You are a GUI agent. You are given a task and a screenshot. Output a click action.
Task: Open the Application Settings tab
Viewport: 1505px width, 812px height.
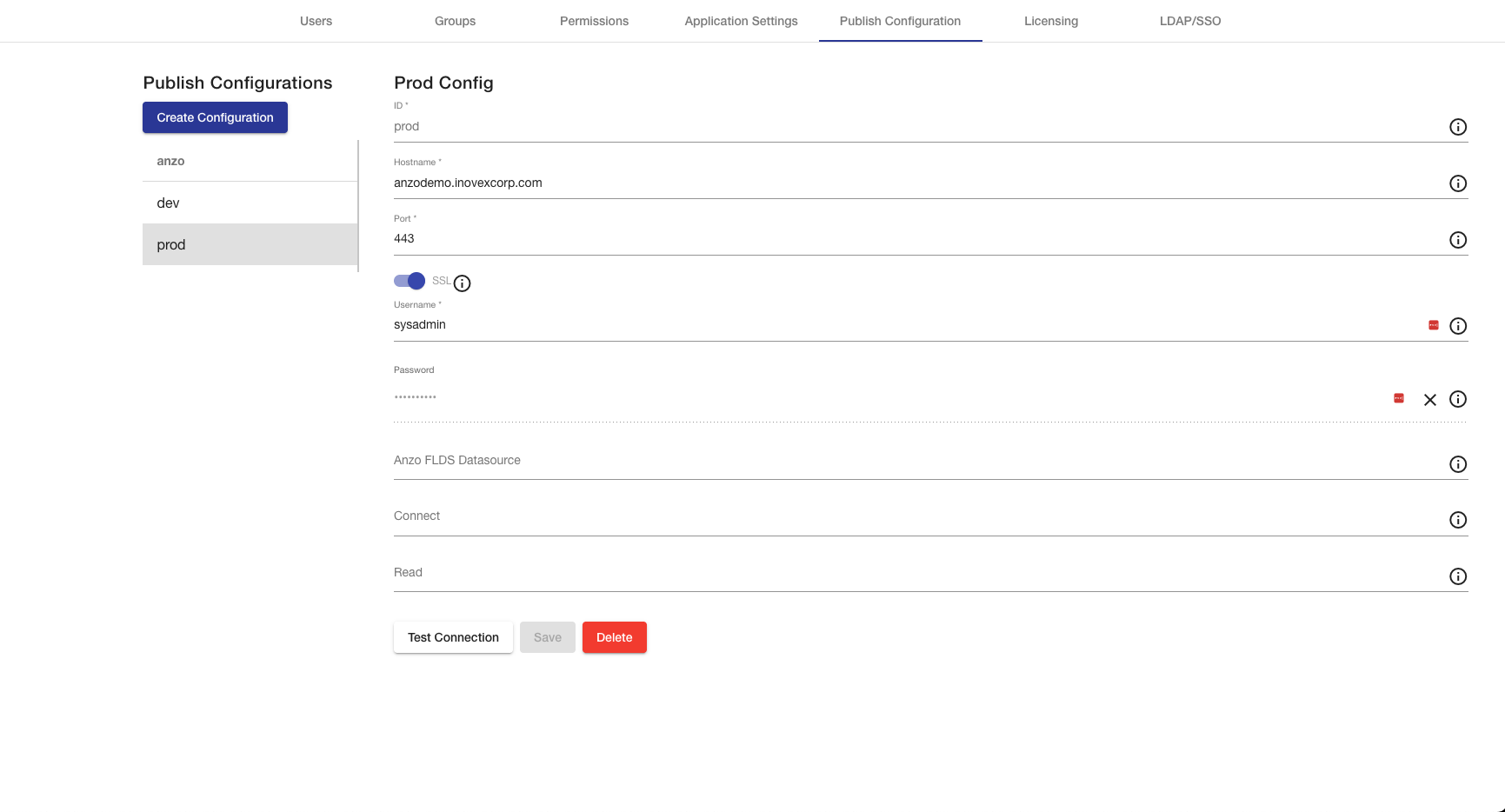coord(741,21)
